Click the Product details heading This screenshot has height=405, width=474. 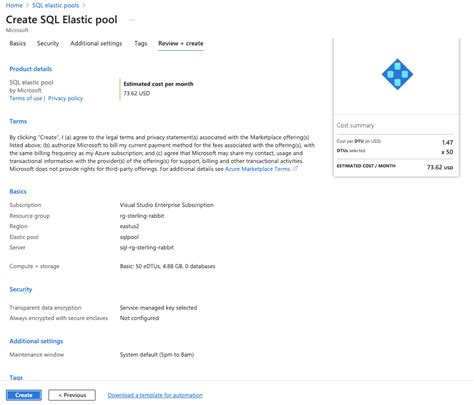pyautogui.click(x=31, y=69)
